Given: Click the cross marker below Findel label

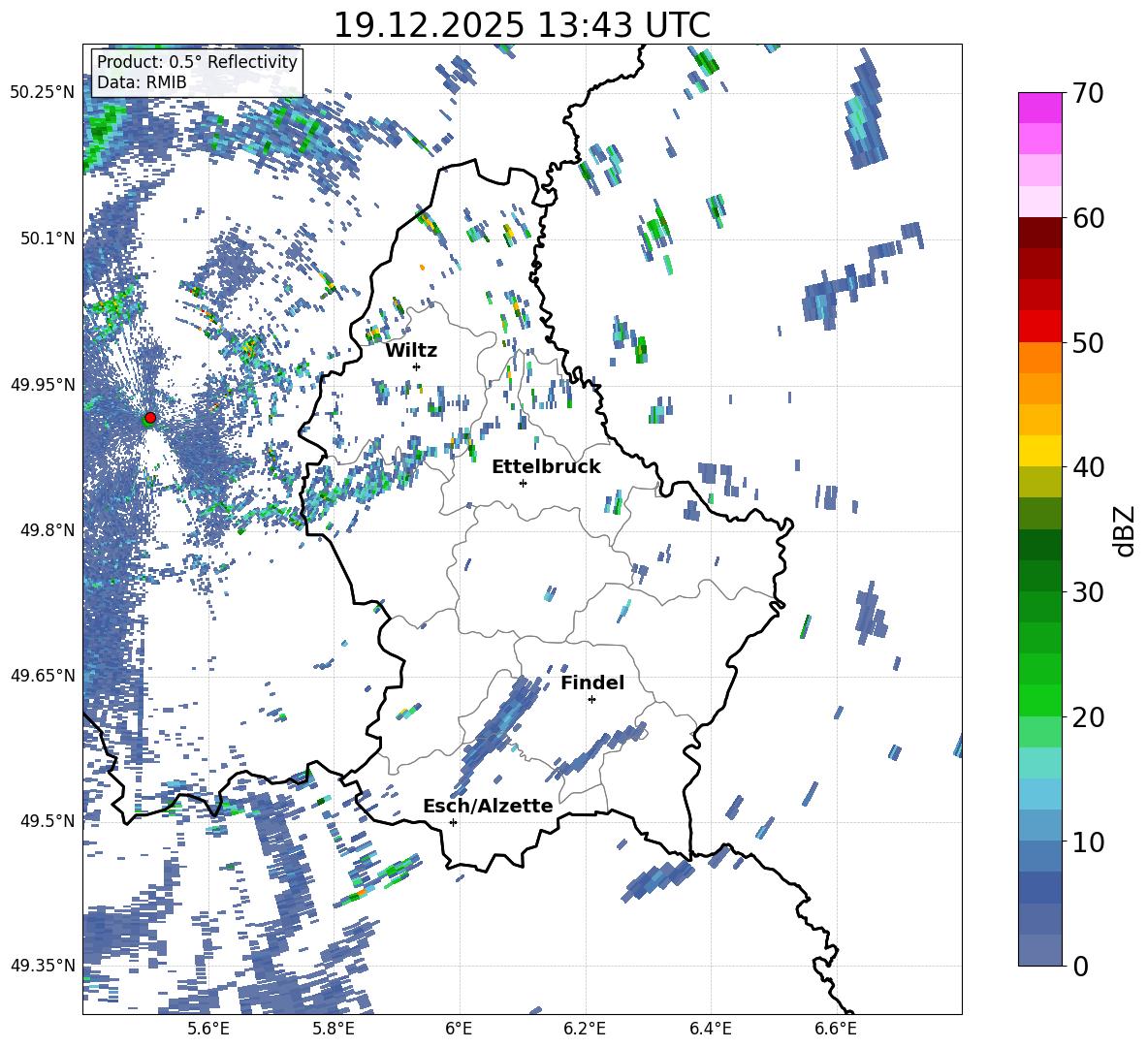Looking at the screenshot, I should [591, 700].
